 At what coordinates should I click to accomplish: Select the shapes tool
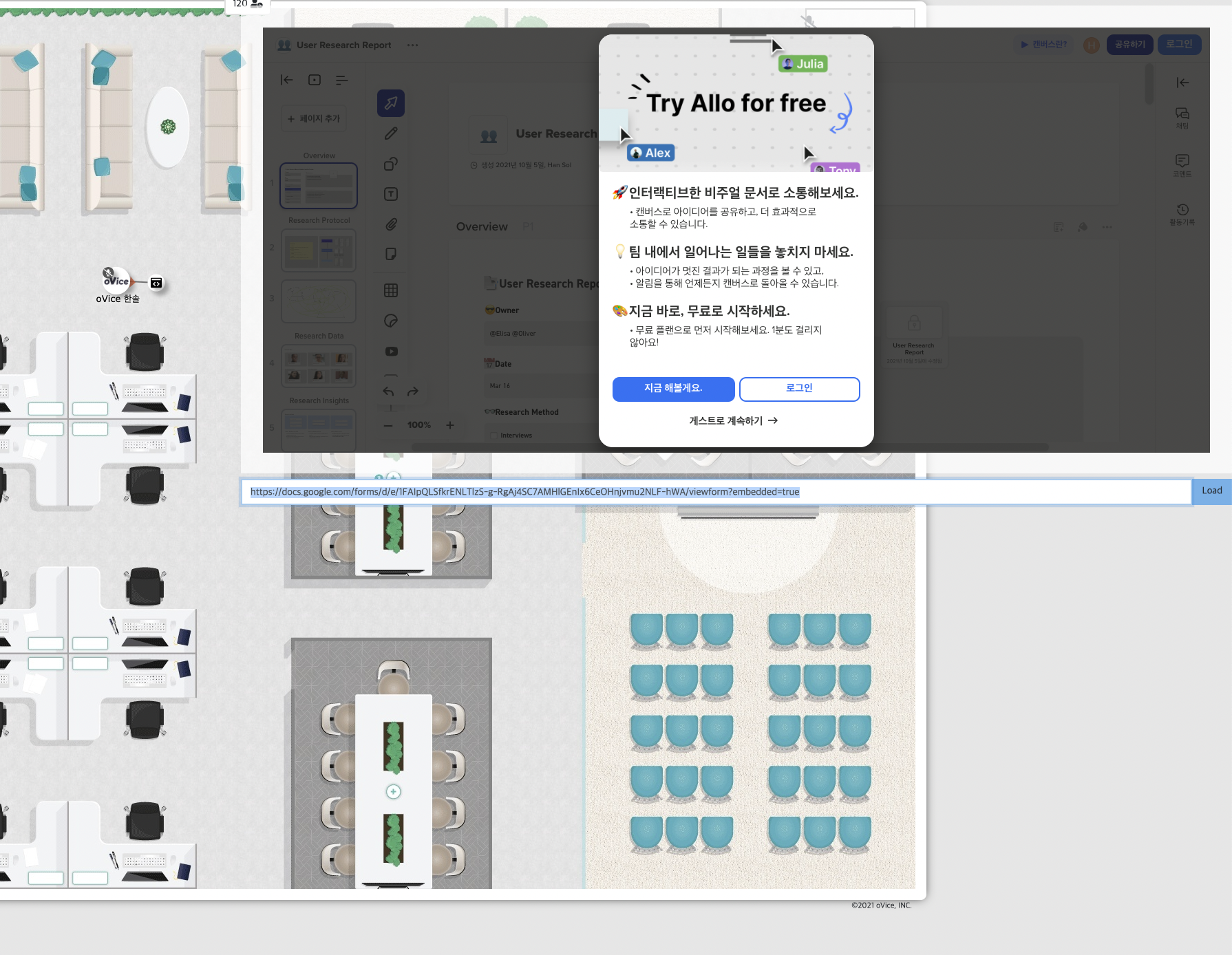[x=391, y=164]
